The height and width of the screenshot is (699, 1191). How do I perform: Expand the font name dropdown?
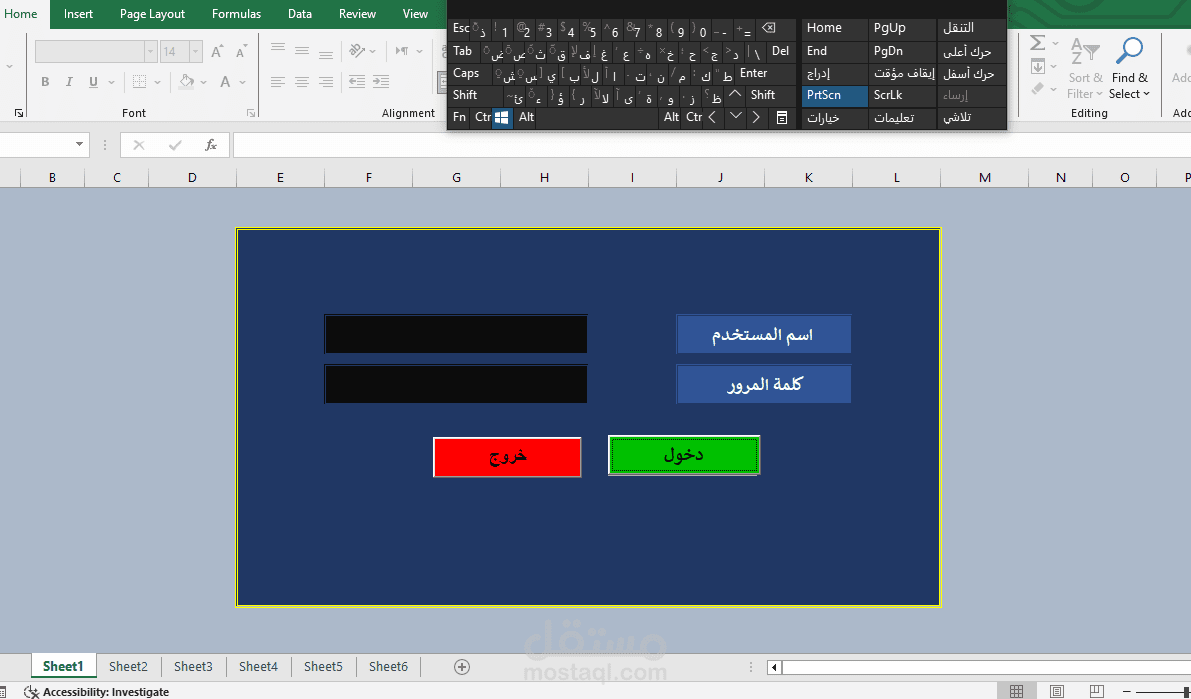(x=150, y=52)
